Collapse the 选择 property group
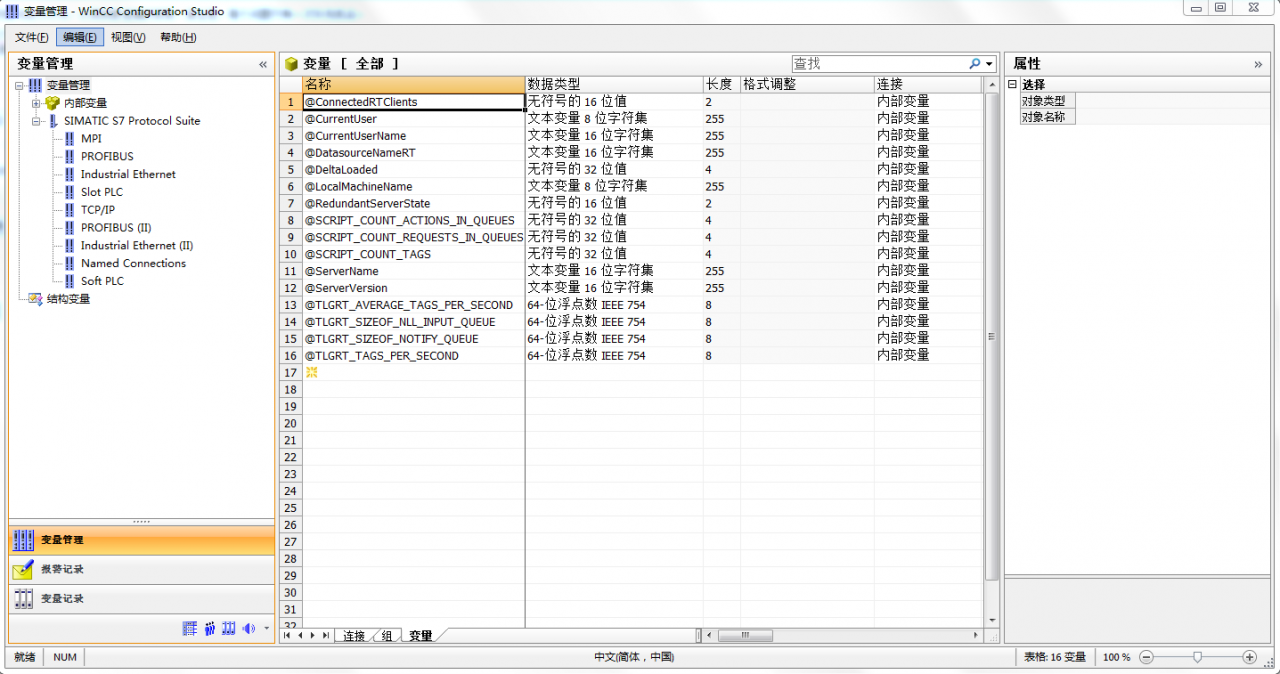This screenshot has width=1280, height=674. pyautogui.click(x=1012, y=85)
